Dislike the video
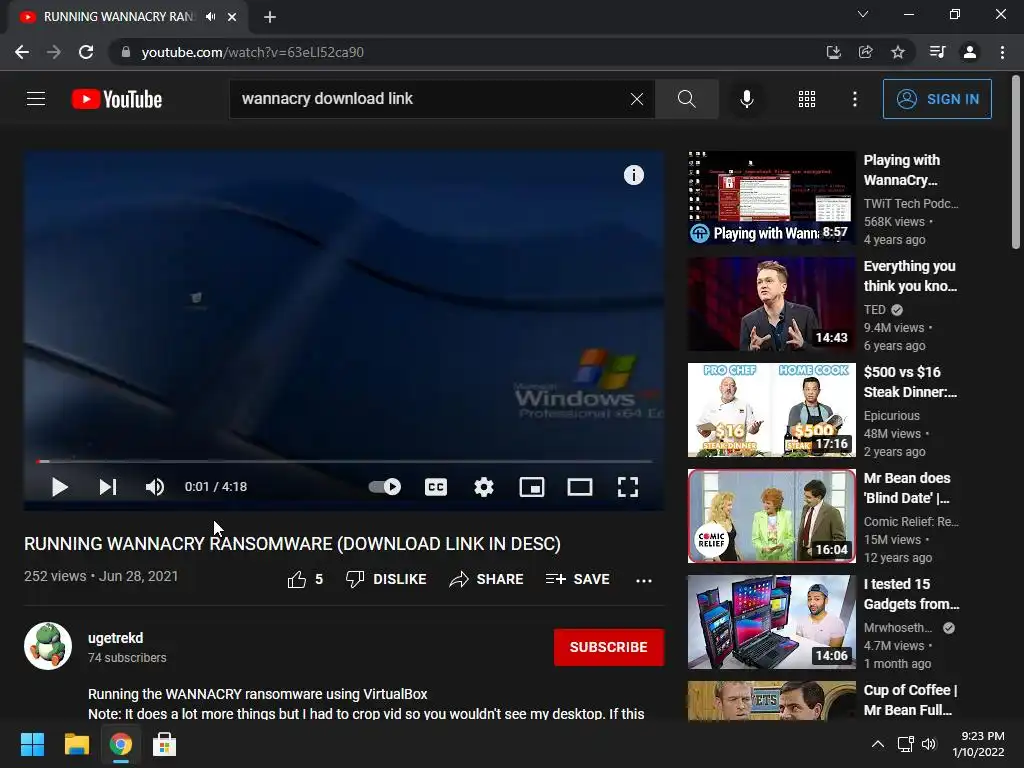Viewport: 1024px width, 768px height. 386,579
